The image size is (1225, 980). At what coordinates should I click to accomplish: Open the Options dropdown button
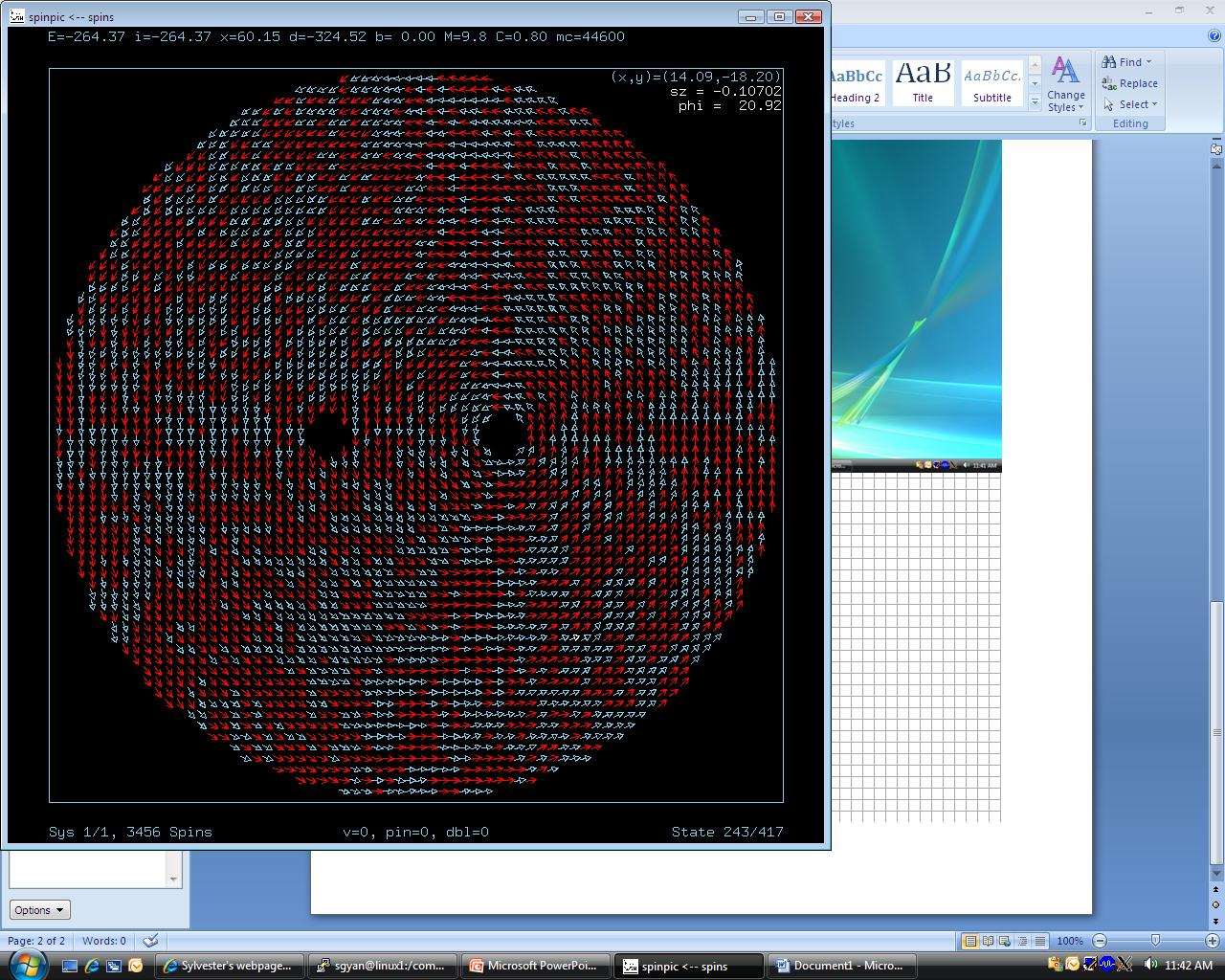click(x=40, y=910)
